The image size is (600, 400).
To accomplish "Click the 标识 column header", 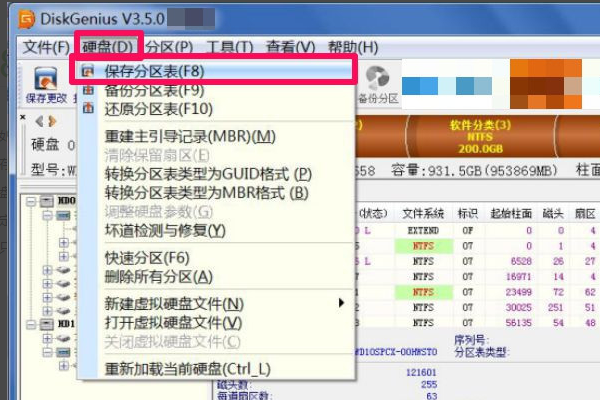I will pos(468,214).
